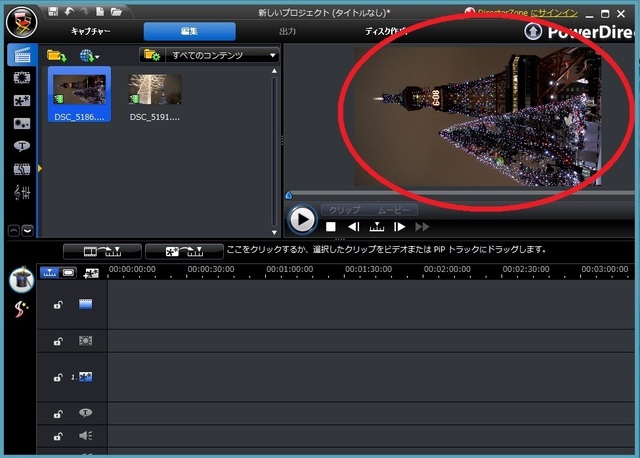Click the preview playhead slider handle
Screen dimensions: 640x458
pyautogui.click(x=289, y=195)
